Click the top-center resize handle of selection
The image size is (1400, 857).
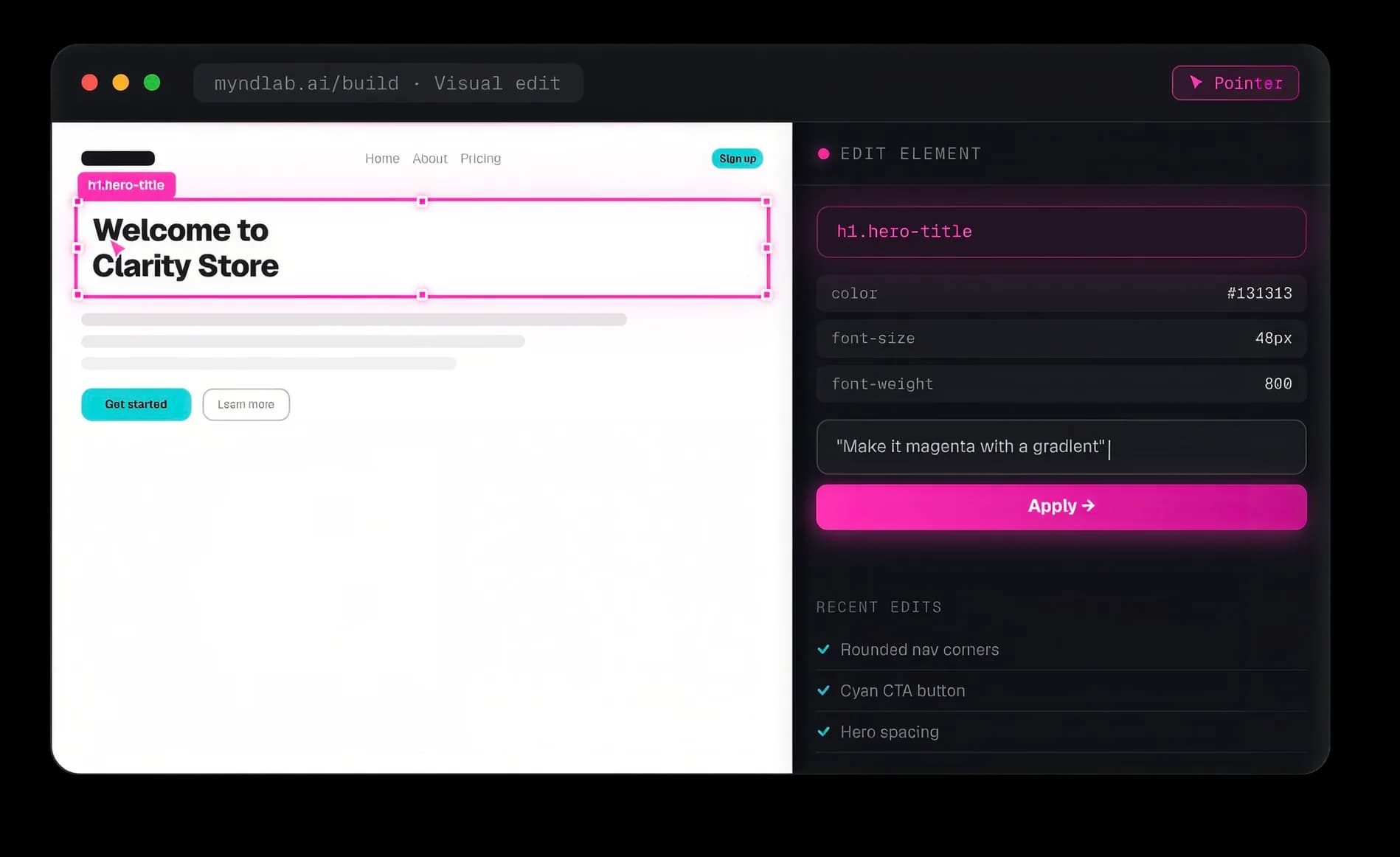pos(422,201)
